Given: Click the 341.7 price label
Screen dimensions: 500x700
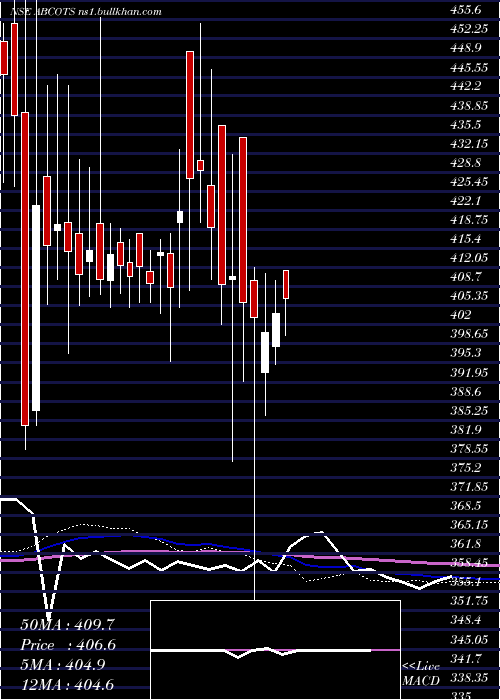Looking at the screenshot, I should (465, 658).
